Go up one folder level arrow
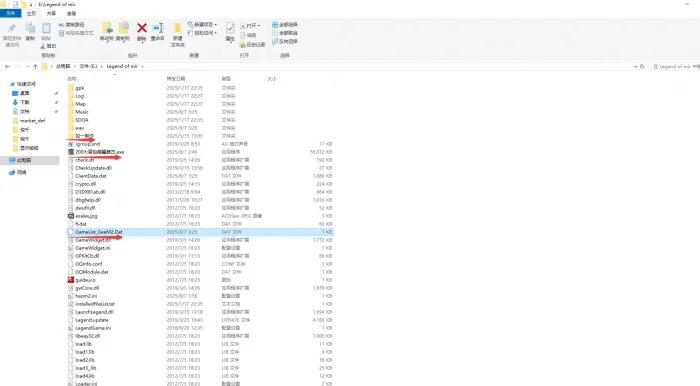 [35, 66]
